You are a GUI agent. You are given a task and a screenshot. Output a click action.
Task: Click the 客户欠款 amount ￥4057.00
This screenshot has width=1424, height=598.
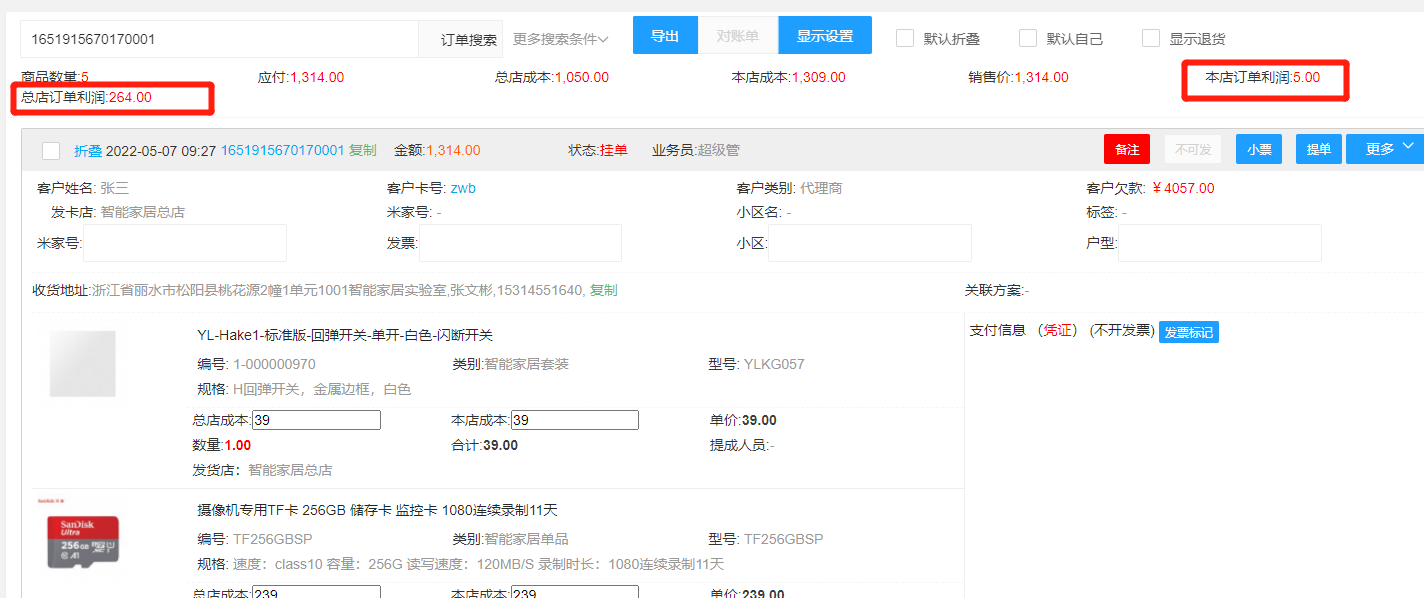[x=1183, y=188]
